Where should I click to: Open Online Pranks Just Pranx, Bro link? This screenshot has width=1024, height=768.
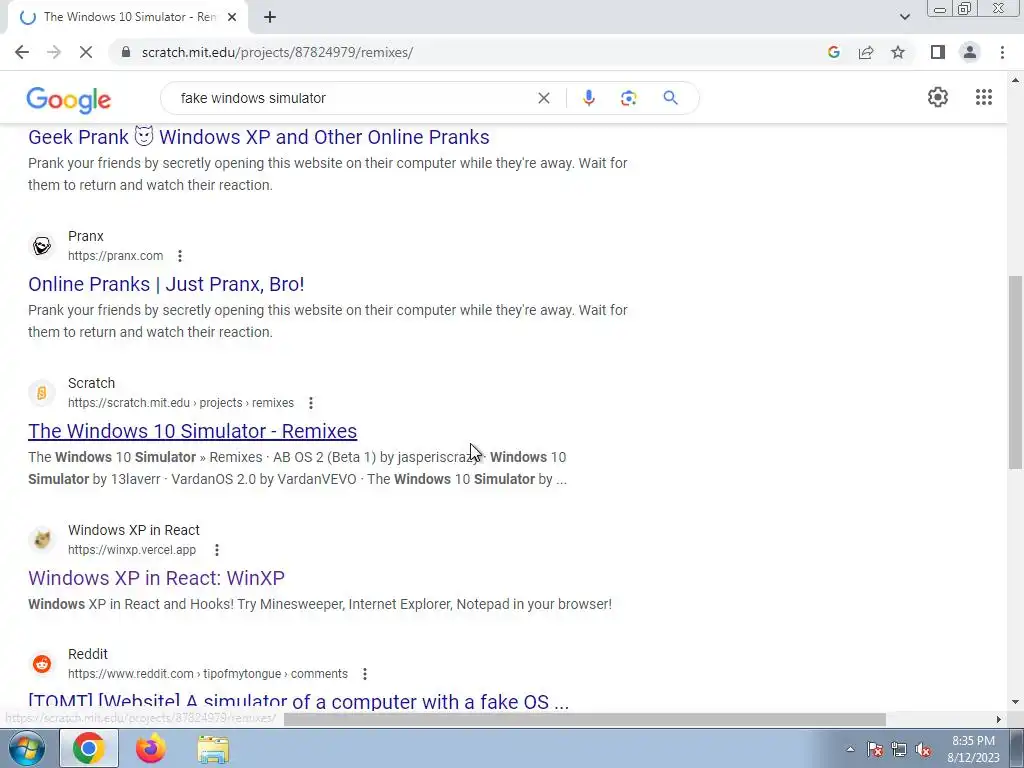(x=166, y=284)
